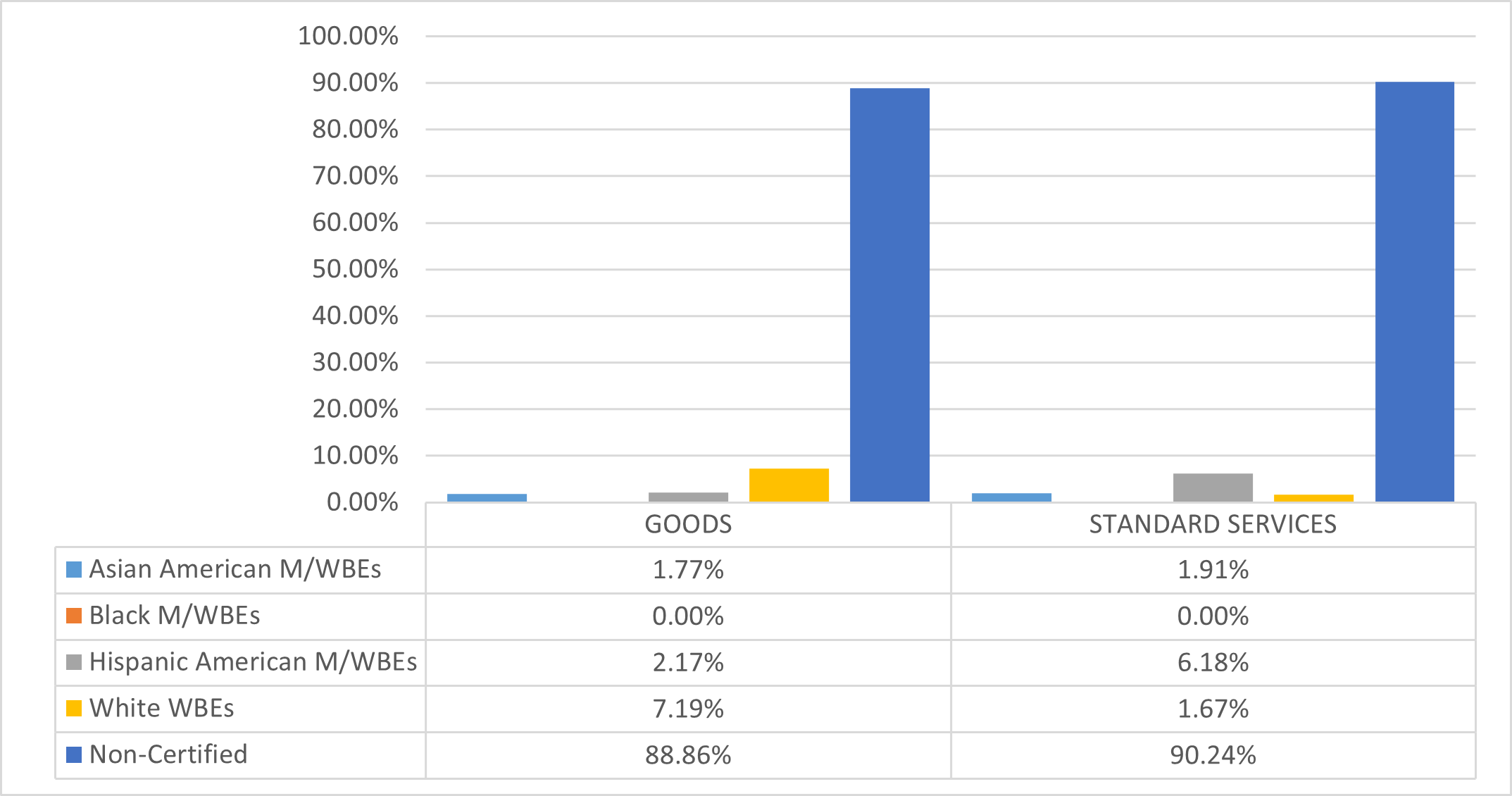1512x796 pixels.
Task: Click the Hispanic American M/WBEs legend label
Action: tap(253, 662)
